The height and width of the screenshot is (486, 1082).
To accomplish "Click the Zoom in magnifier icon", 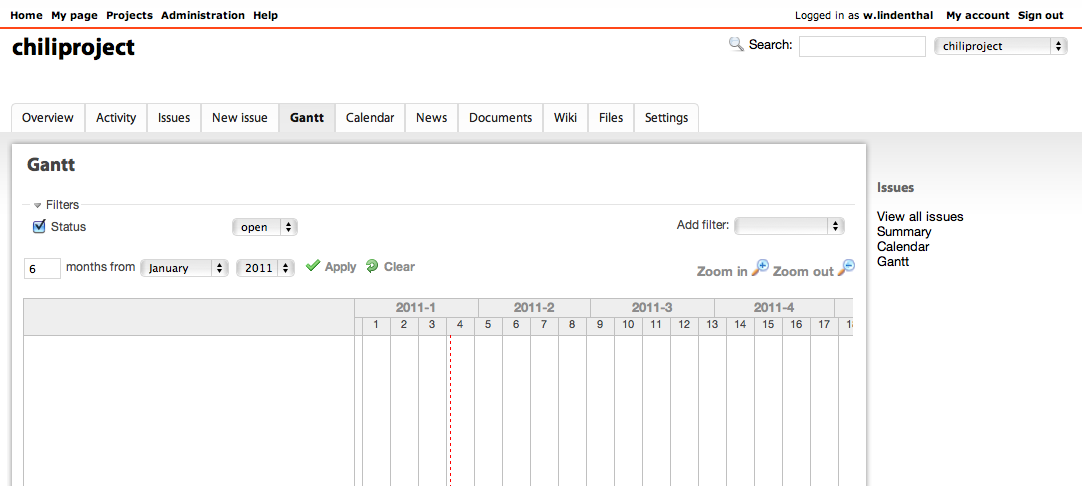I will click(760, 268).
